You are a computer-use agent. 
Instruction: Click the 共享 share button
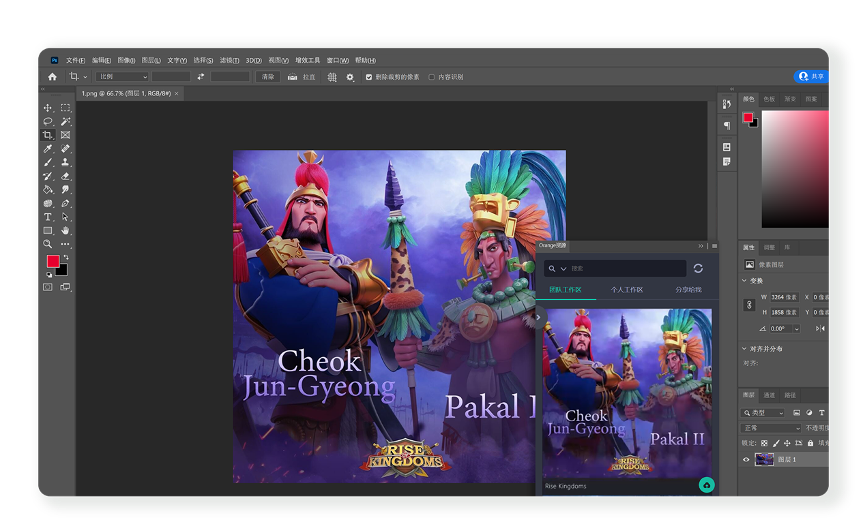(811, 76)
